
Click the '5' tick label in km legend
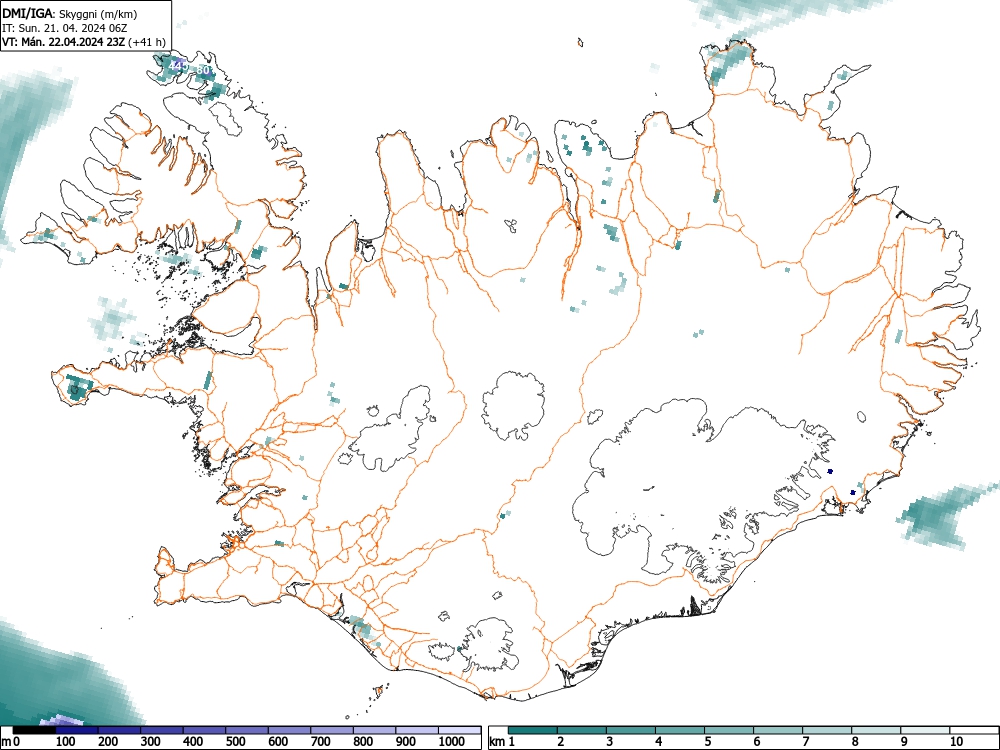point(708,742)
